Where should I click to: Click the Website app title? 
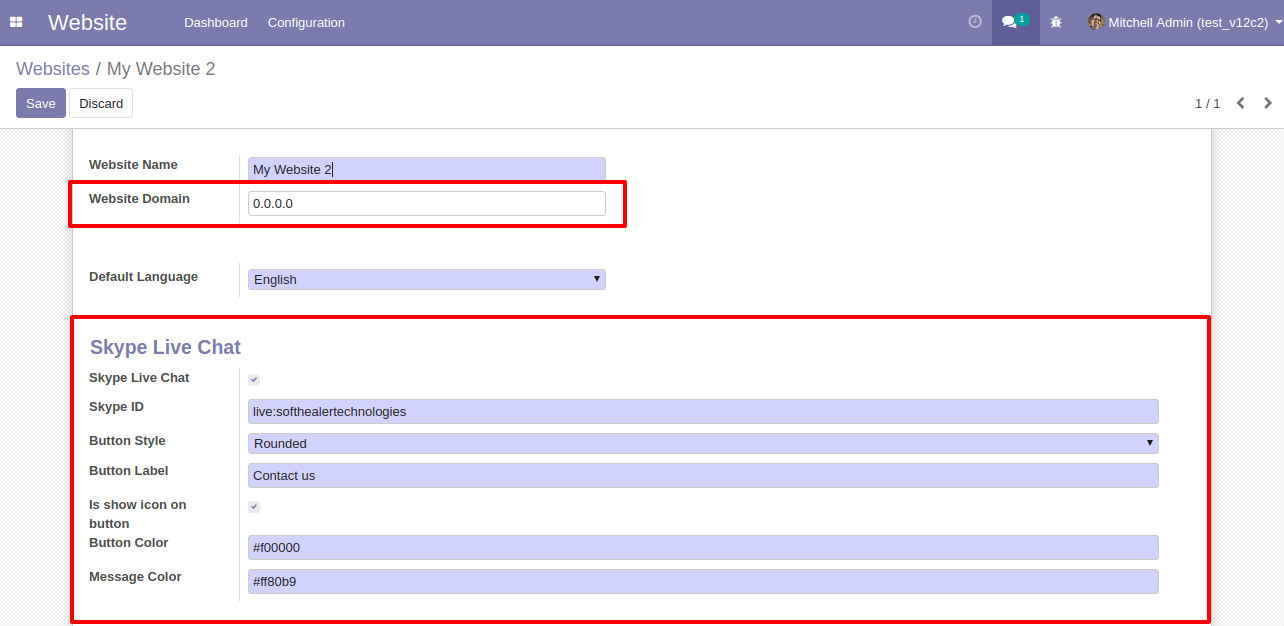(87, 22)
